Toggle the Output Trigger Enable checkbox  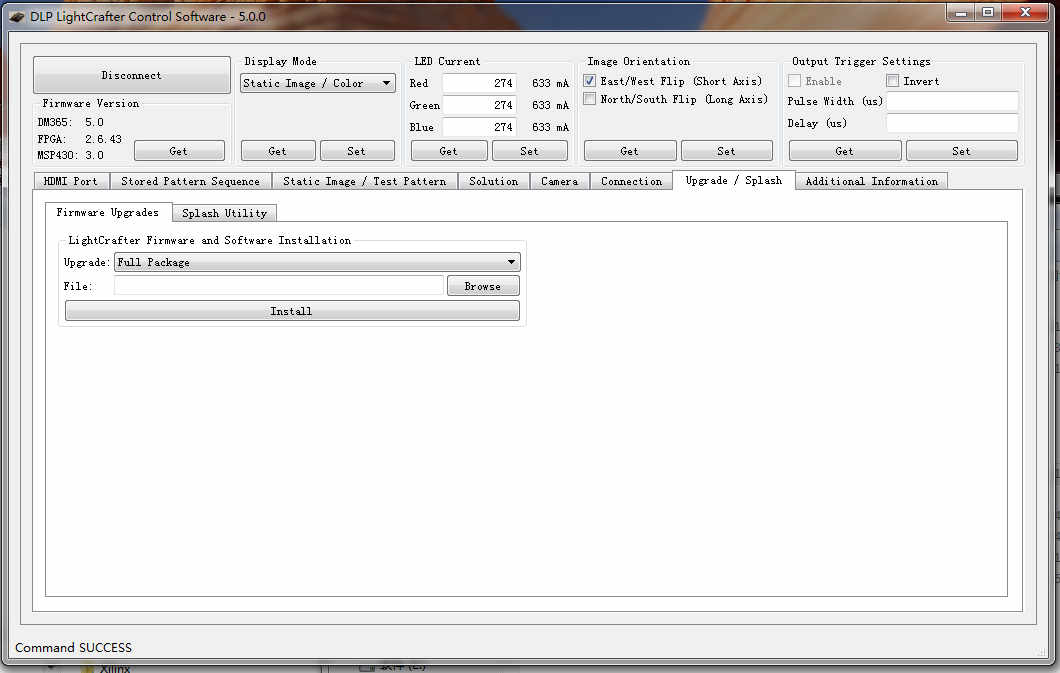pos(794,81)
